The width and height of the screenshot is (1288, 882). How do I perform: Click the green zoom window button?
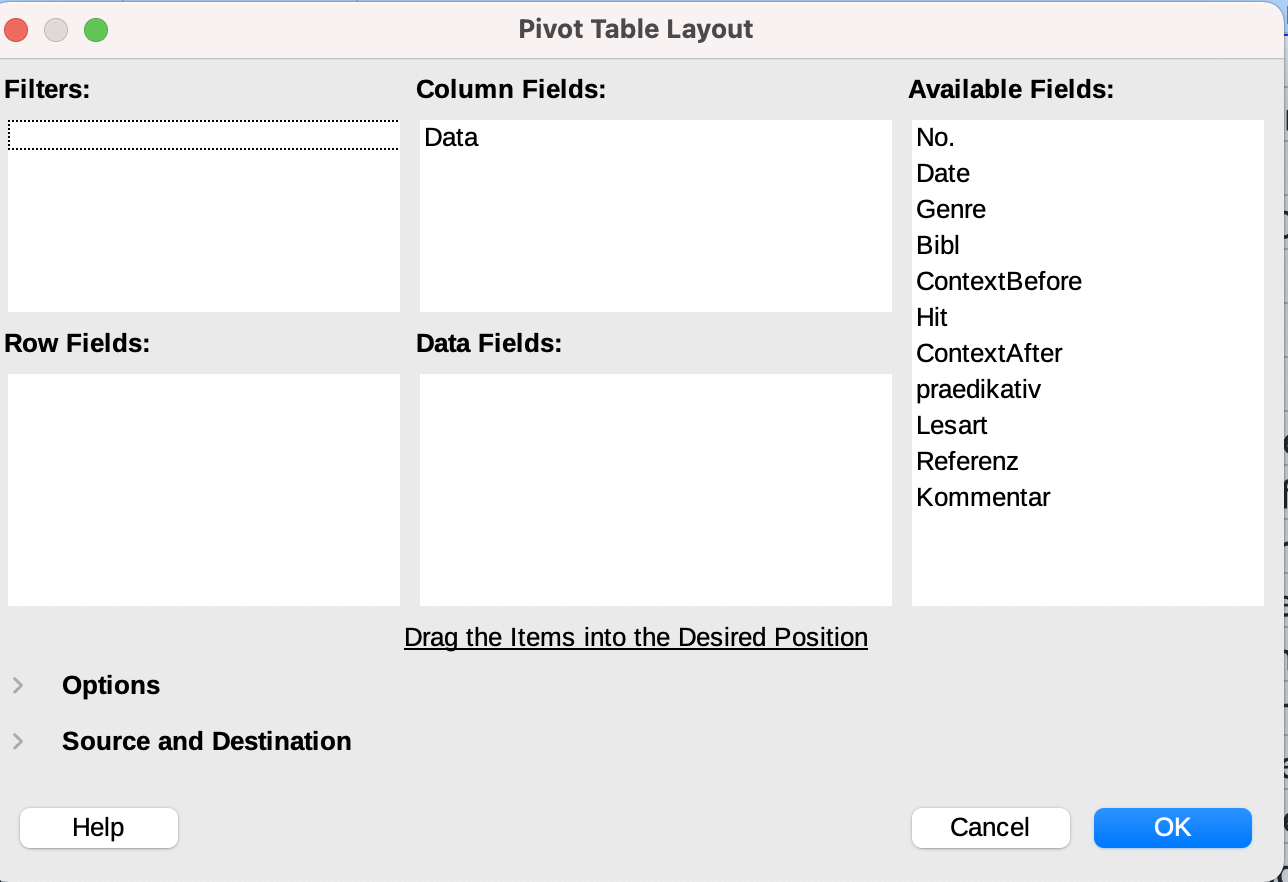pyautogui.click(x=96, y=30)
